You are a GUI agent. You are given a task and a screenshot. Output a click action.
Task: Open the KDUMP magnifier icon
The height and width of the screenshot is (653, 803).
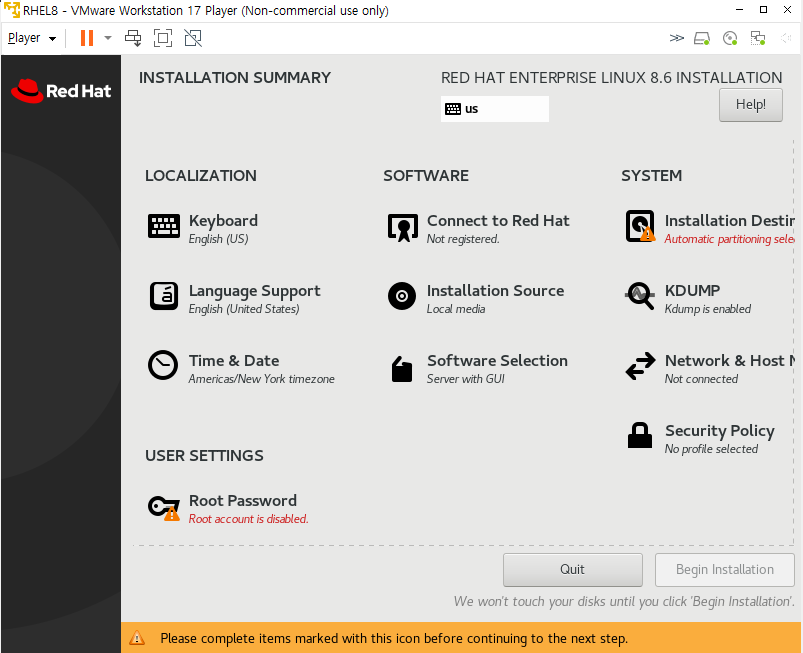(x=640, y=296)
